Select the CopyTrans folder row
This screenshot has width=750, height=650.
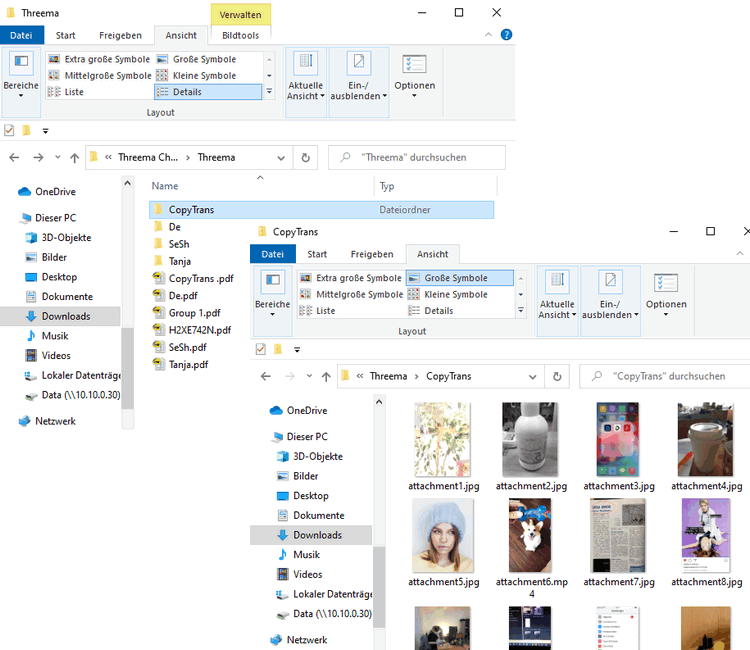click(321, 209)
